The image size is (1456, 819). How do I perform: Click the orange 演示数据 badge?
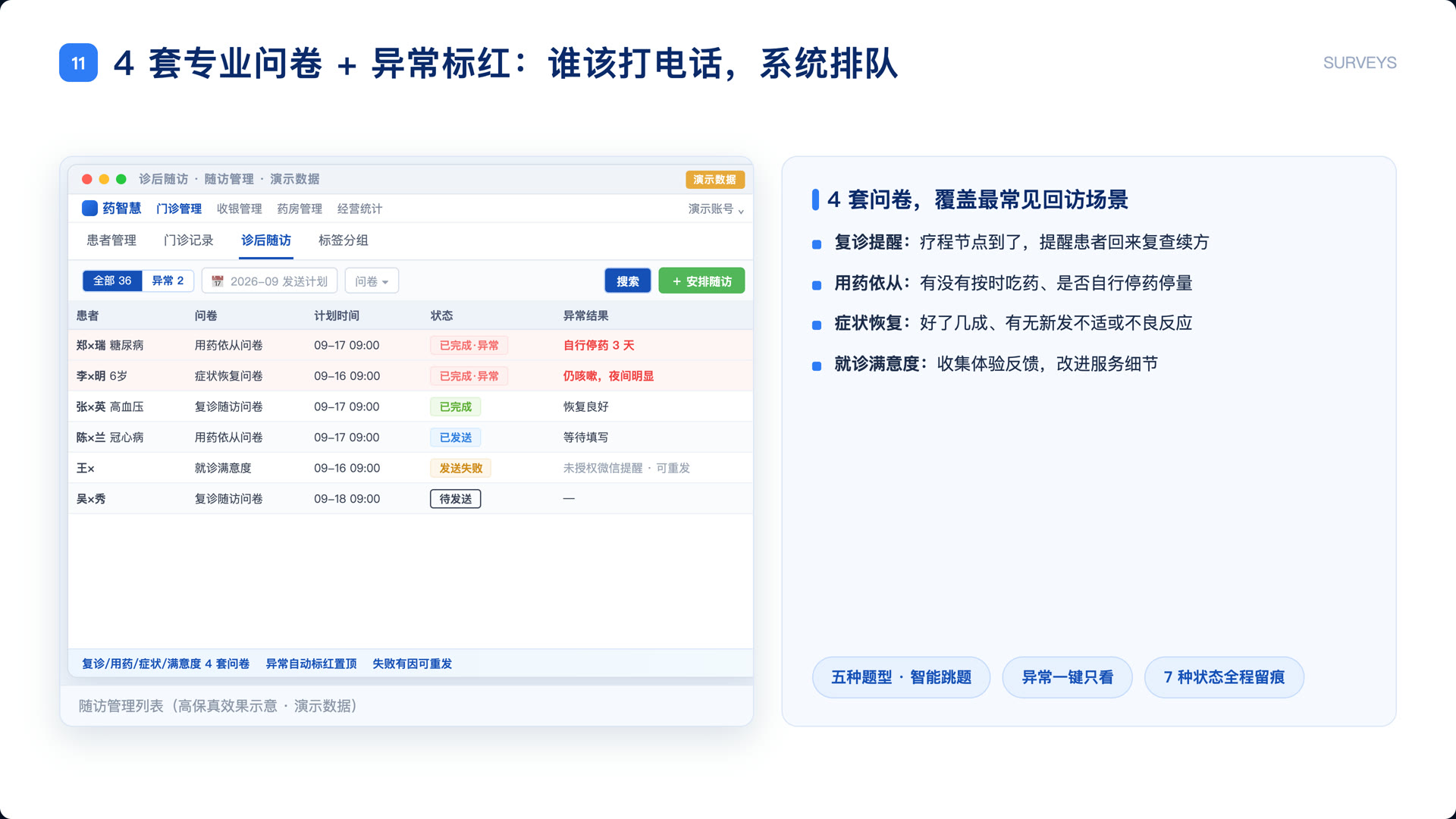pyautogui.click(x=715, y=180)
